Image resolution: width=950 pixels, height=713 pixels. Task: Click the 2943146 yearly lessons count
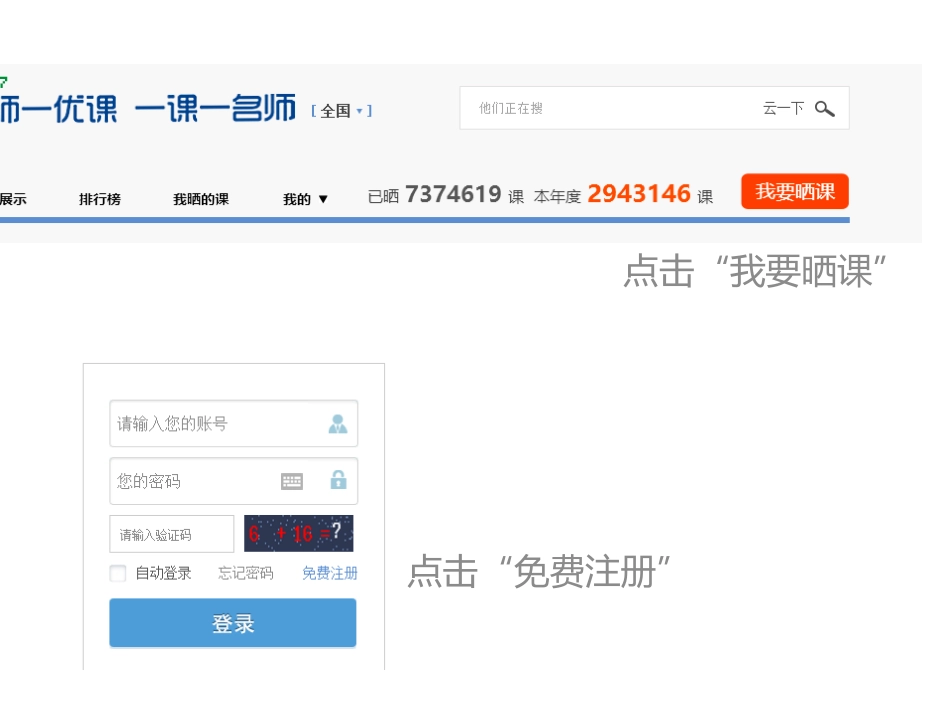point(639,194)
